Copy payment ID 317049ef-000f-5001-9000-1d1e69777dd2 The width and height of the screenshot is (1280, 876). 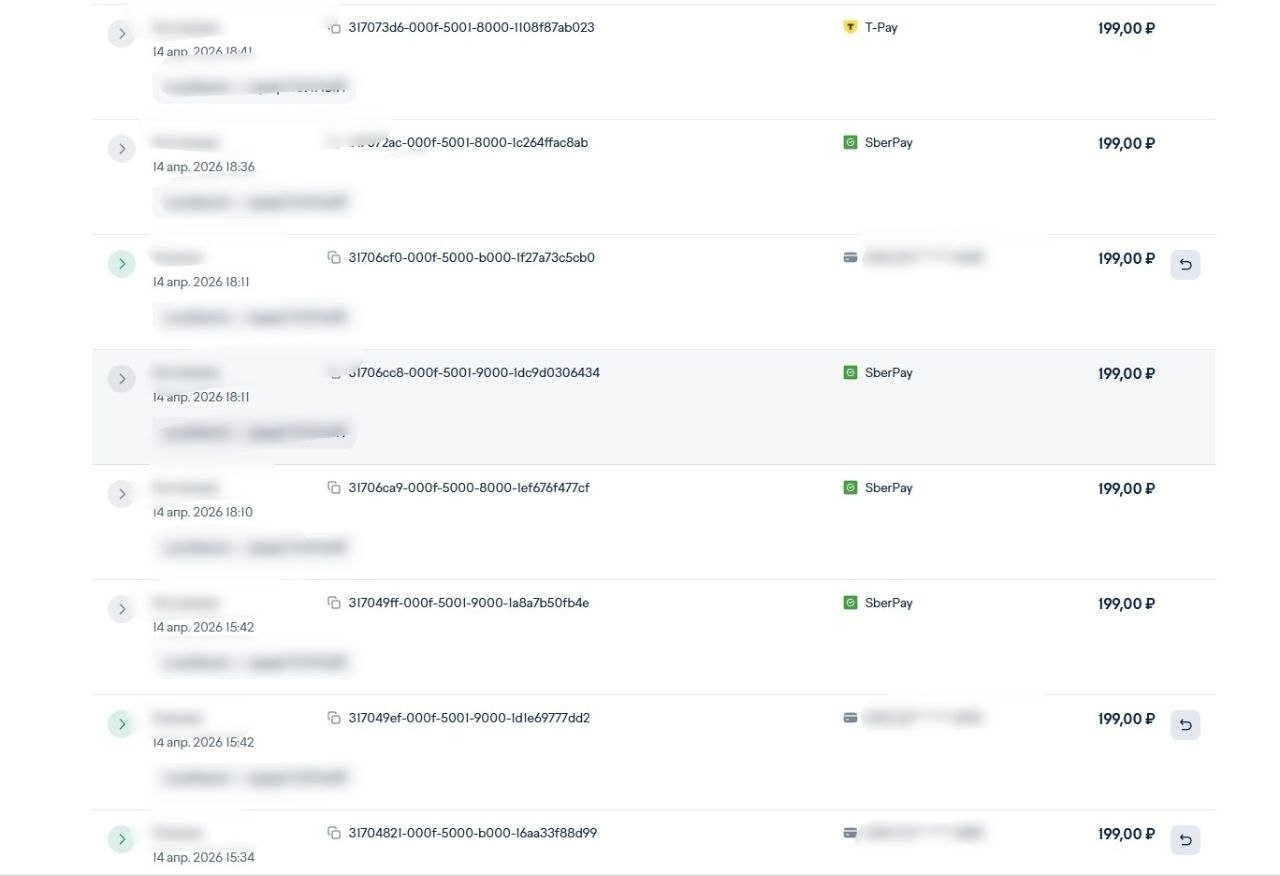pos(334,718)
